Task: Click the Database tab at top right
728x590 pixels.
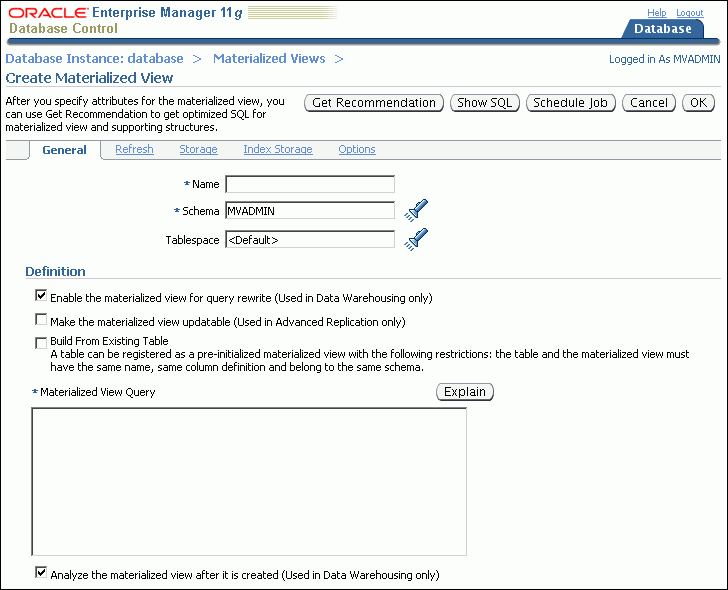Action: [662, 29]
